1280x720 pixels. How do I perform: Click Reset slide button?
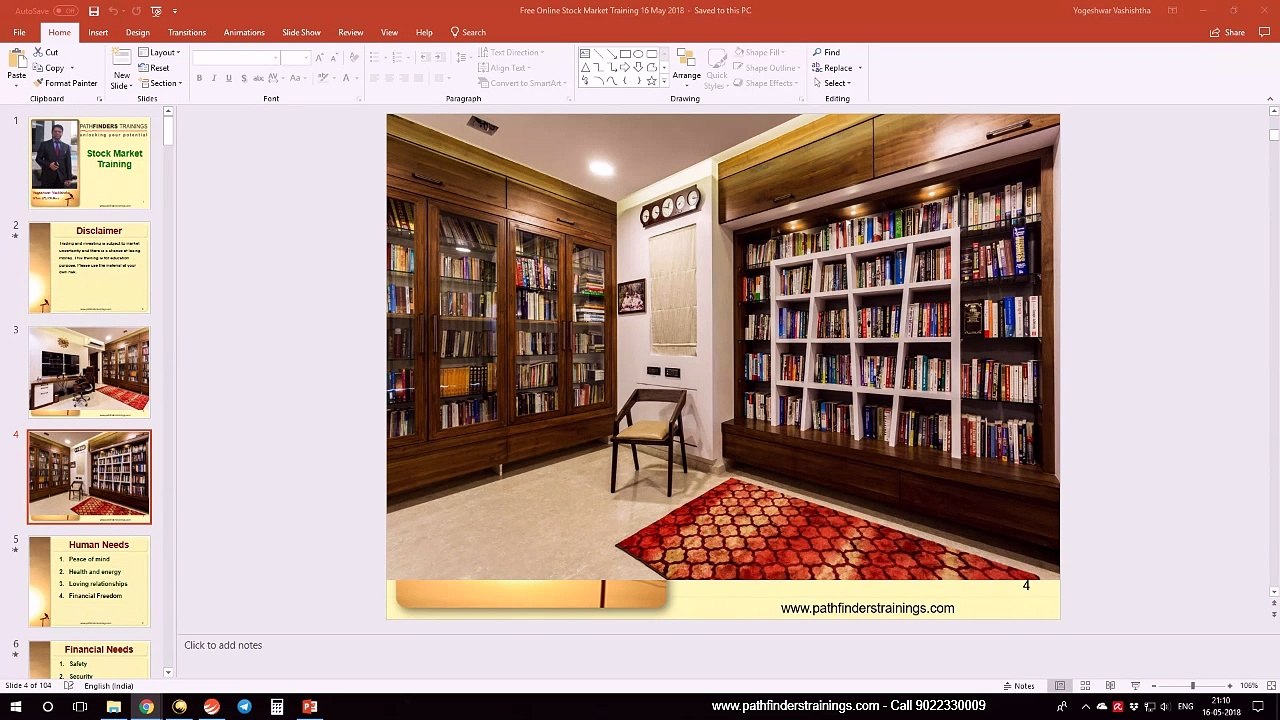154,68
